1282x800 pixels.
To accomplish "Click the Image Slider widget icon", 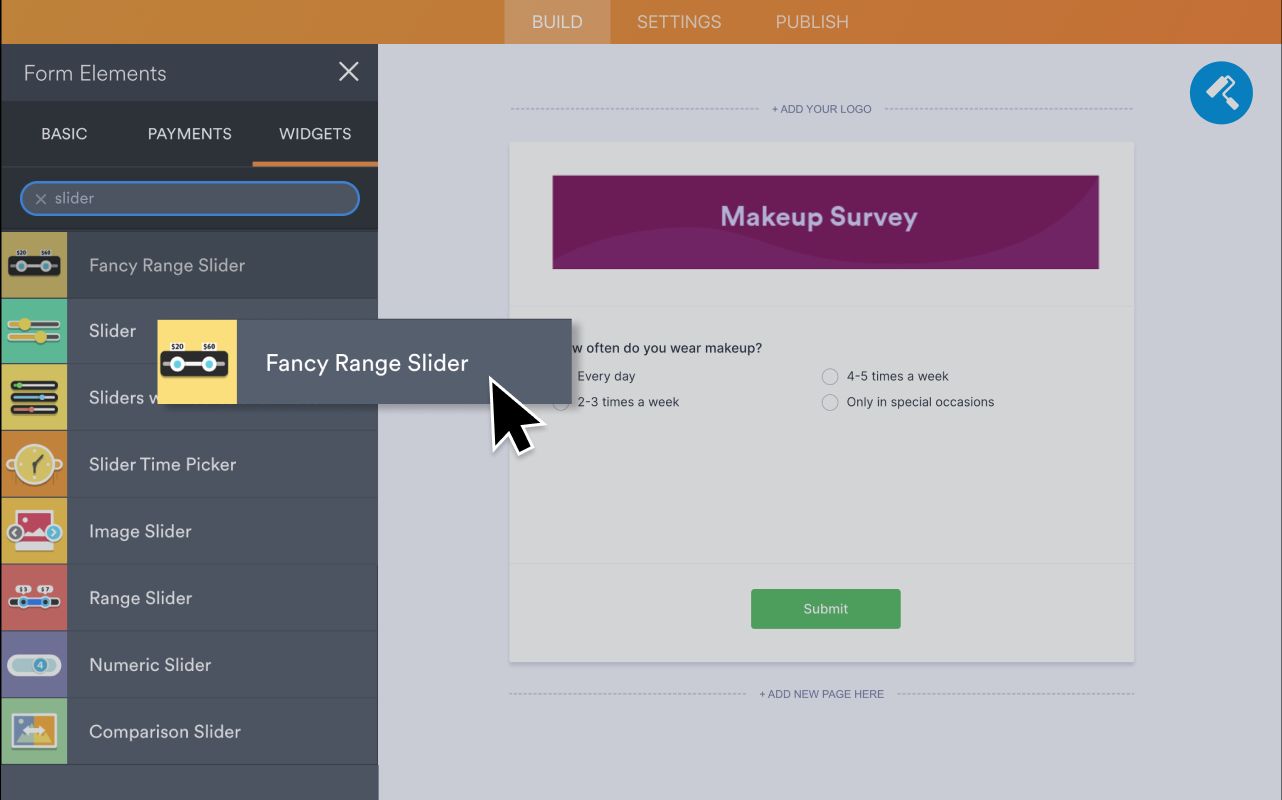I will point(34,531).
